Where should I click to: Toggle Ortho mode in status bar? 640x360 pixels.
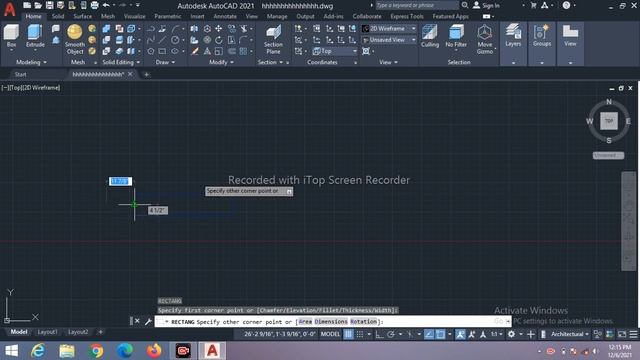point(379,334)
